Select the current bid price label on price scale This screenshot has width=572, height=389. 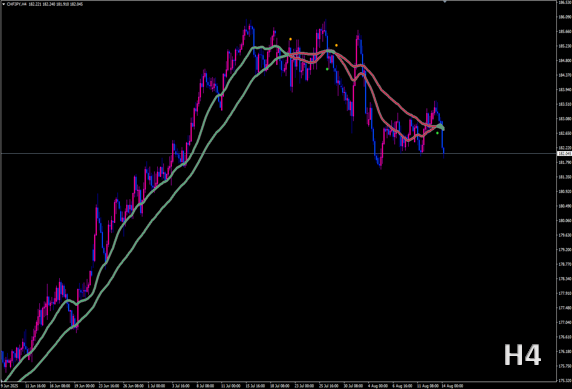(564, 154)
